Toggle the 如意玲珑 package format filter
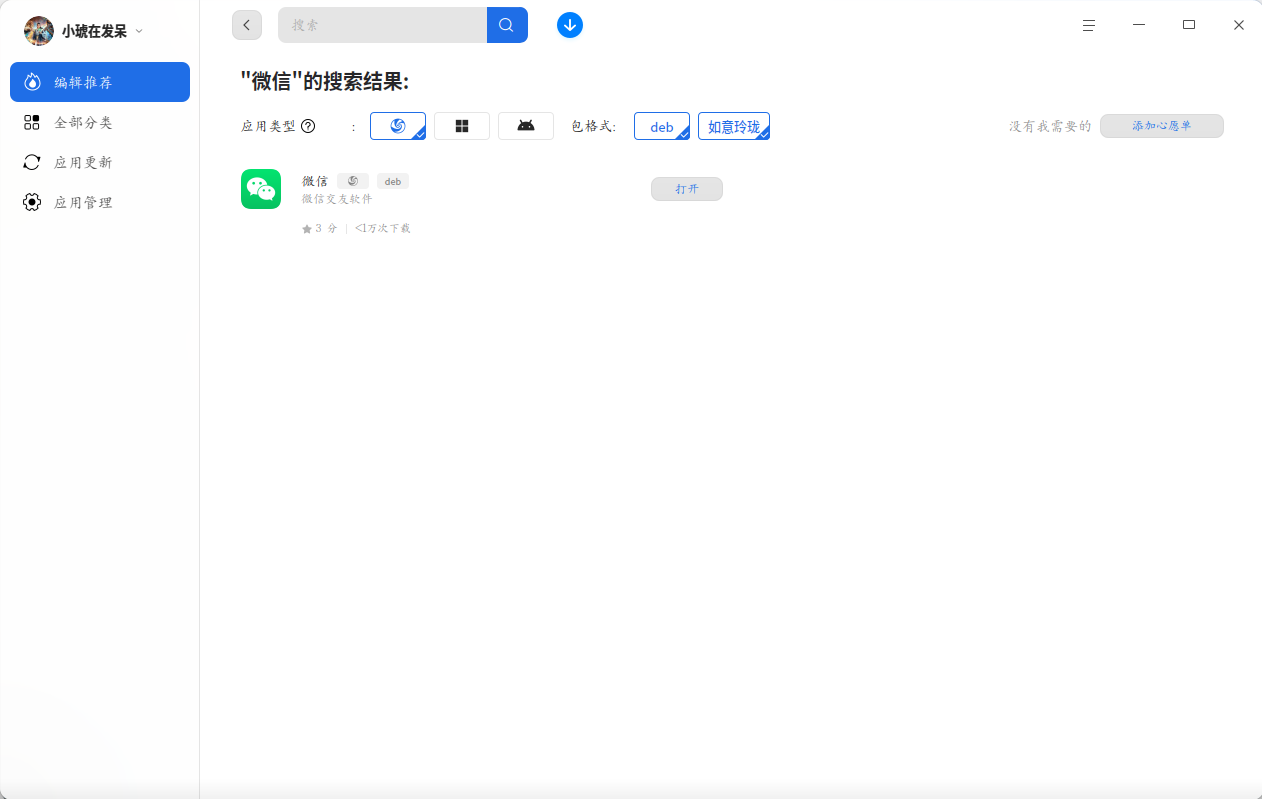The height and width of the screenshot is (799, 1262). (x=734, y=126)
